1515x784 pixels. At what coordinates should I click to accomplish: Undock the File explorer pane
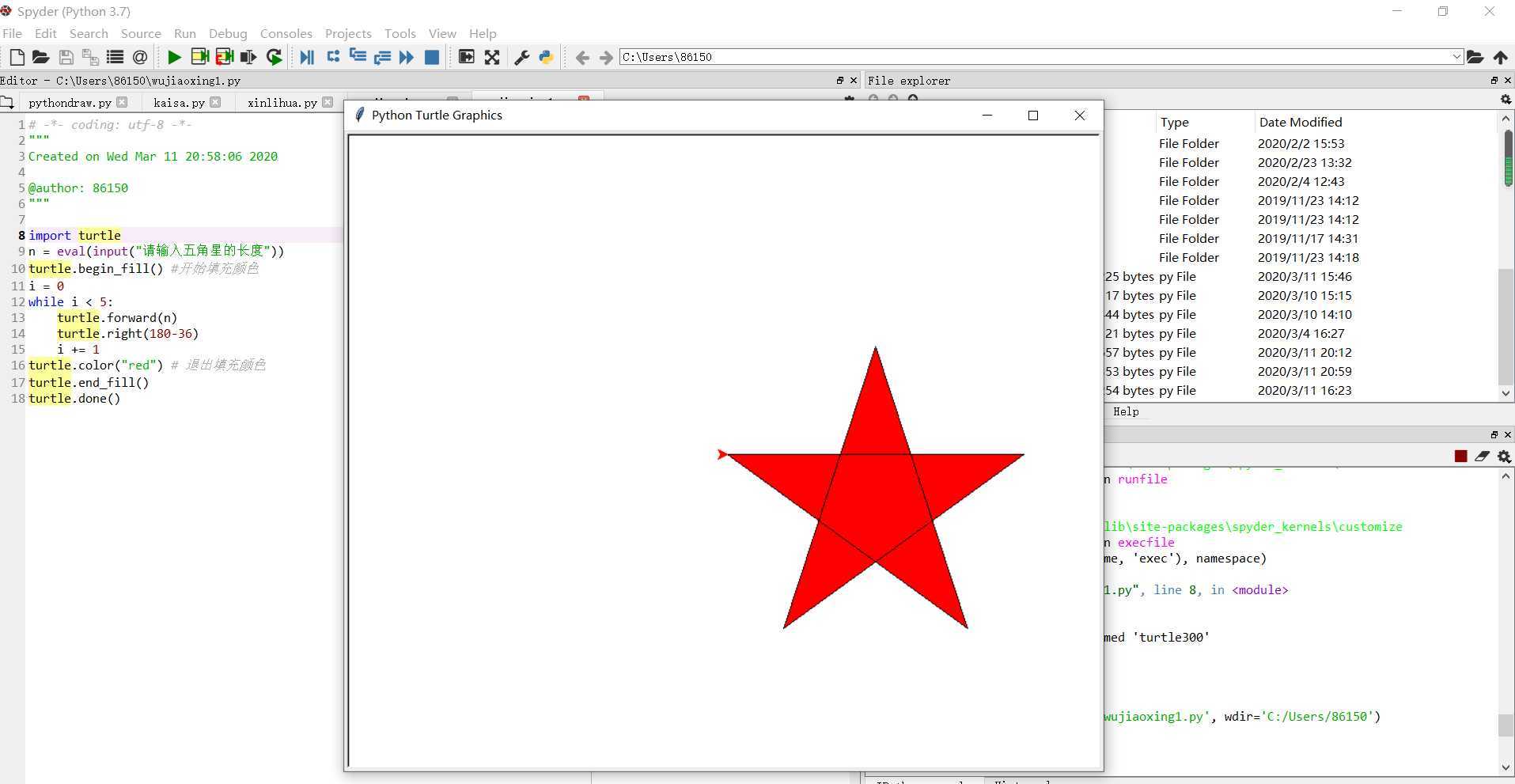[1494, 81]
